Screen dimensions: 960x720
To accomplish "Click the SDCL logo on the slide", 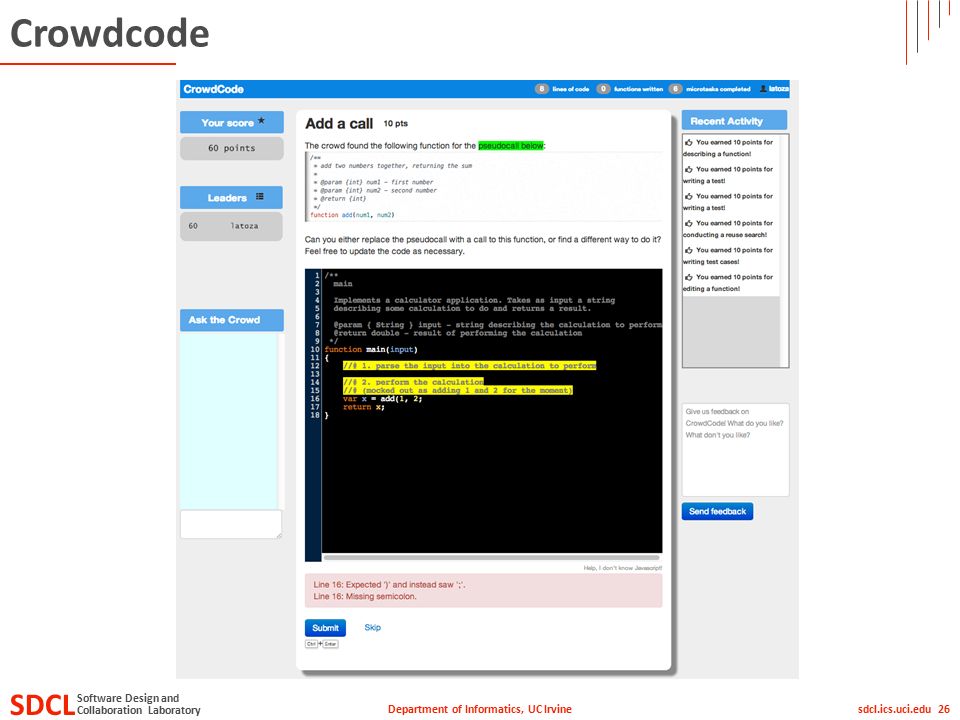I will tap(42, 704).
